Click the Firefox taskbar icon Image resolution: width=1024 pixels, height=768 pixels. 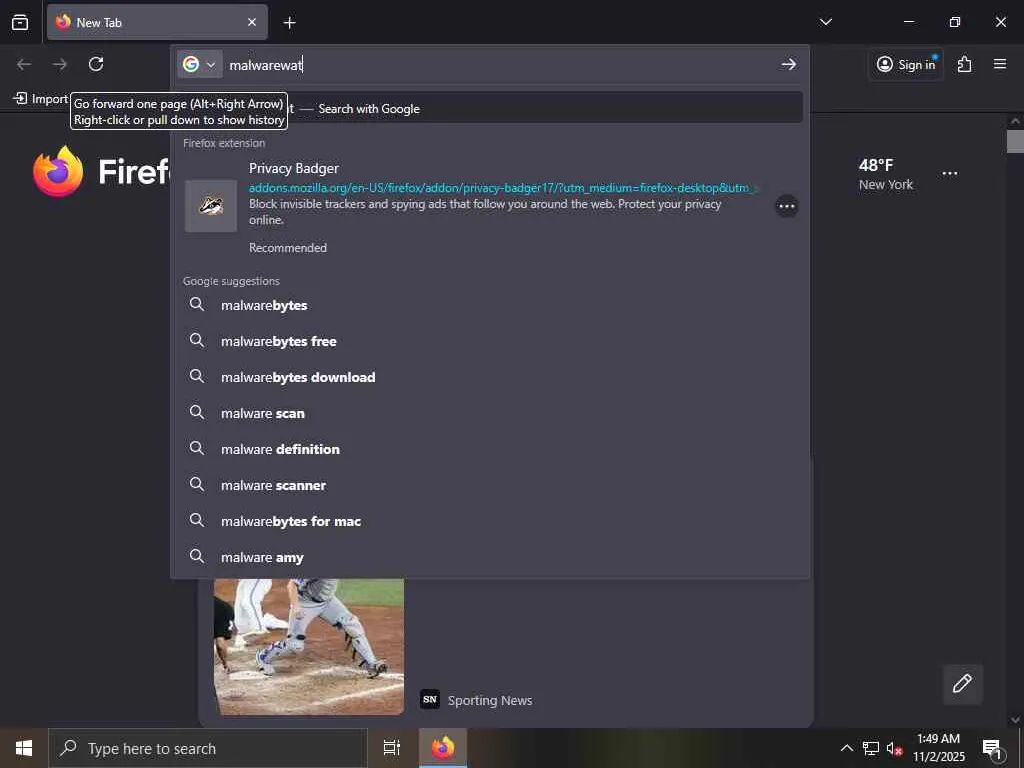point(443,748)
